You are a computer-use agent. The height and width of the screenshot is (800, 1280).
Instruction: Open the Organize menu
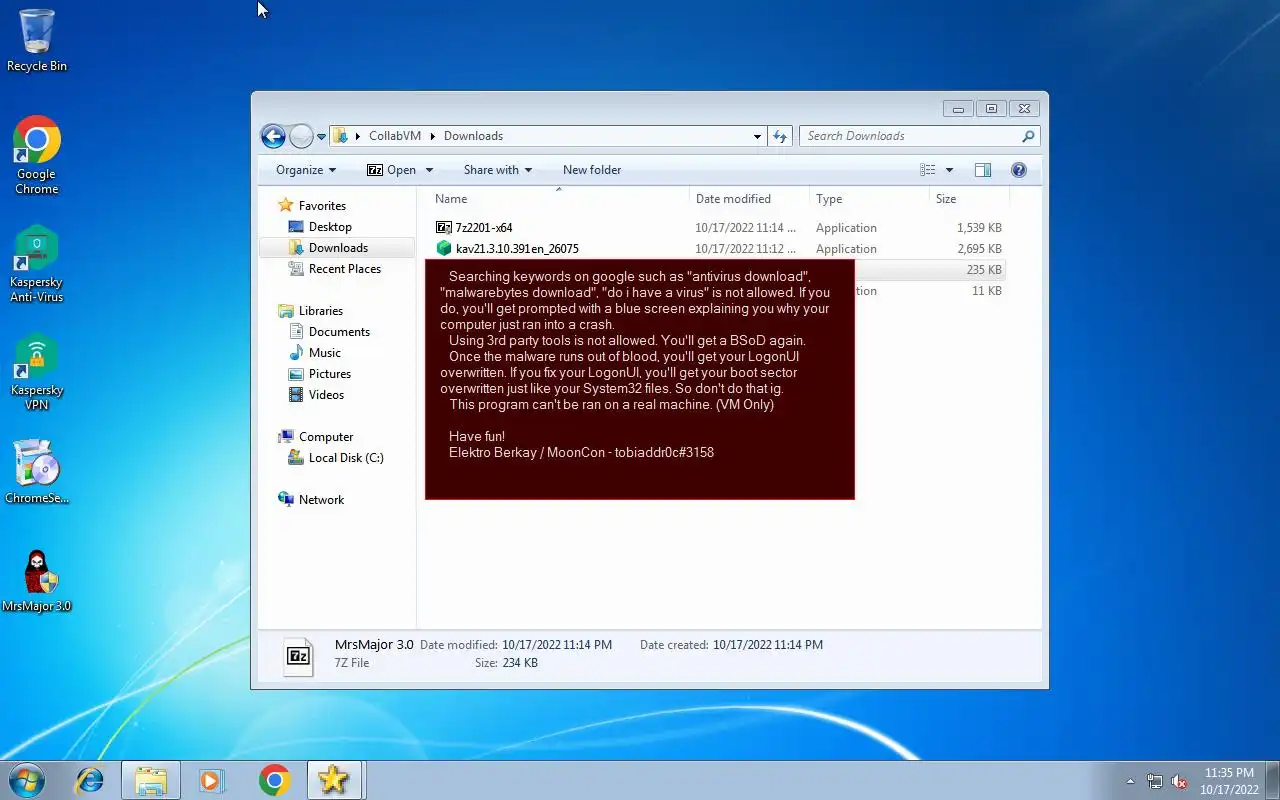306,170
